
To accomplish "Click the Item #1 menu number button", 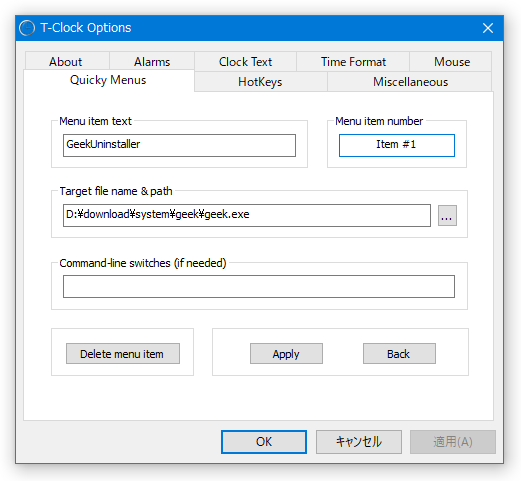I will 397,145.
